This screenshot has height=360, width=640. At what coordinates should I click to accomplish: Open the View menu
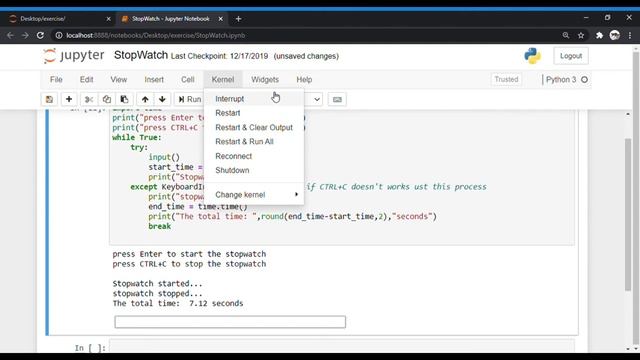pyautogui.click(x=118, y=80)
